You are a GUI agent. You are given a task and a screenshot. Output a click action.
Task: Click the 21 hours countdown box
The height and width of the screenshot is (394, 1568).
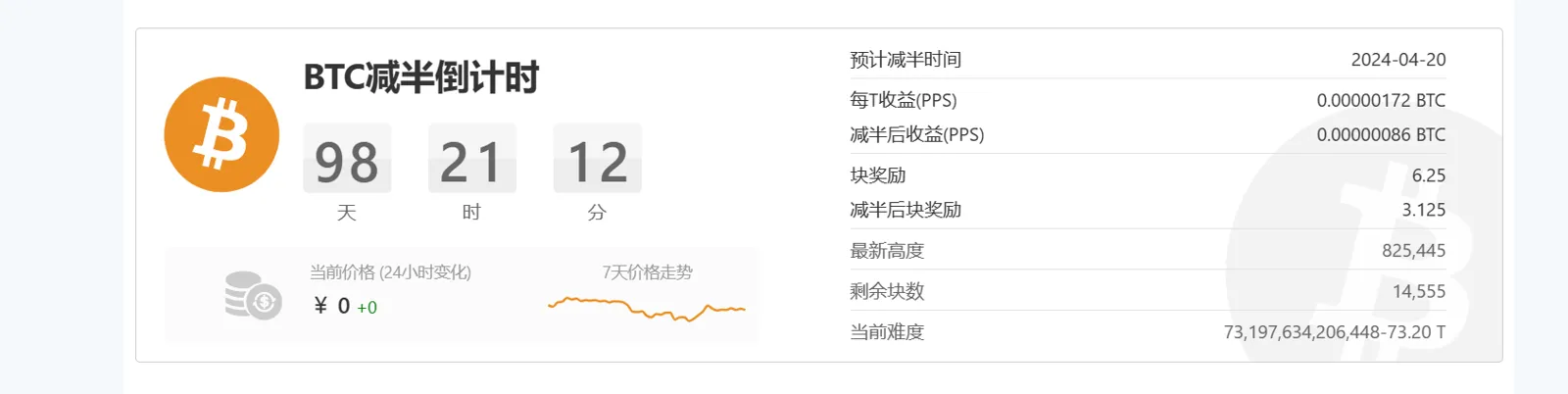click(x=471, y=160)
